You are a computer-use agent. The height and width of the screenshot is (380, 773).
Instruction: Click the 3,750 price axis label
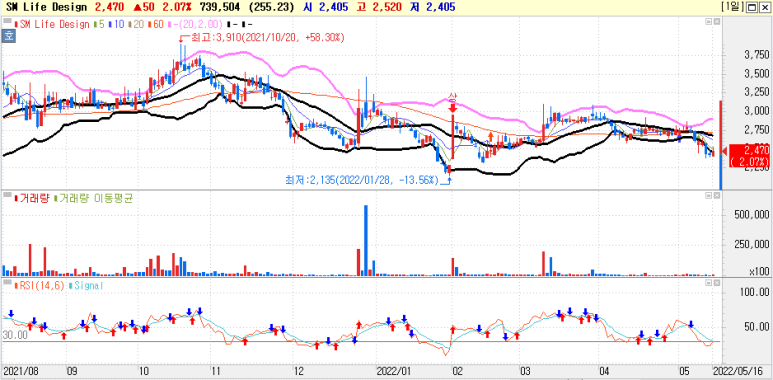pos(756,54)
